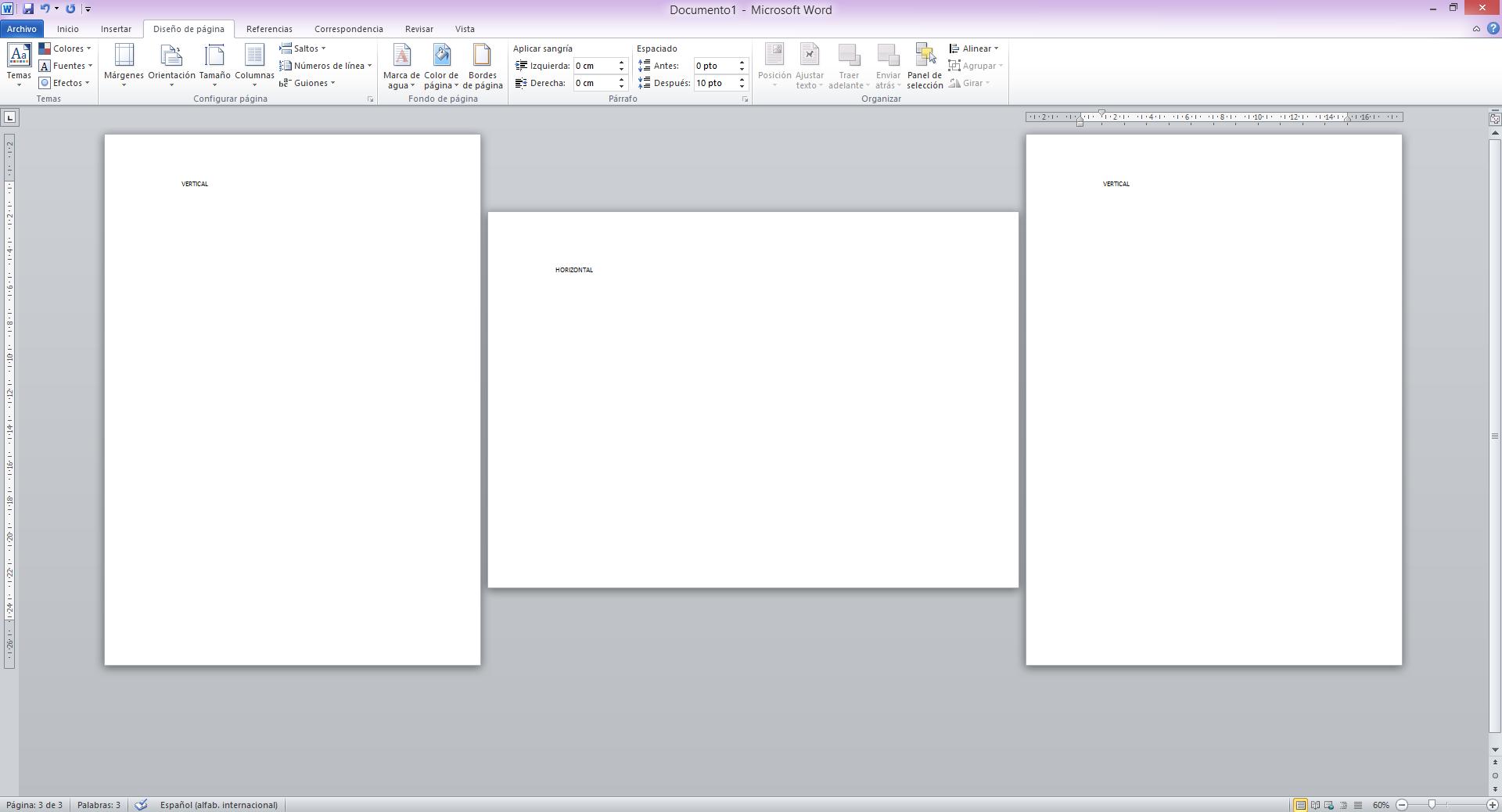The image size is (1502, 812).
Task: Switch to the Insertar tab
Action: (116, 29)
